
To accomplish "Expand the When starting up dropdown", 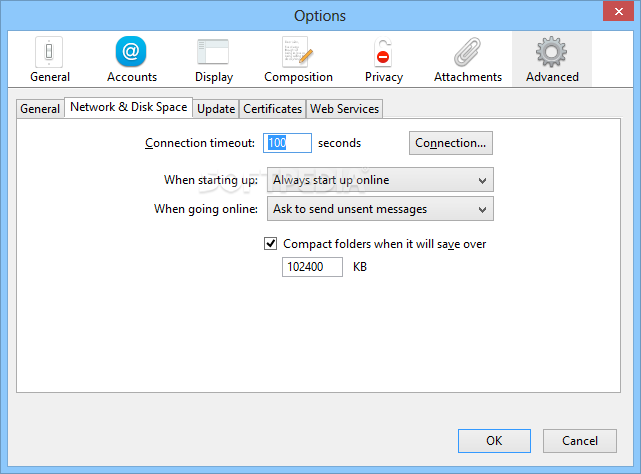I will pyautogui.click(x=380, y=180).
